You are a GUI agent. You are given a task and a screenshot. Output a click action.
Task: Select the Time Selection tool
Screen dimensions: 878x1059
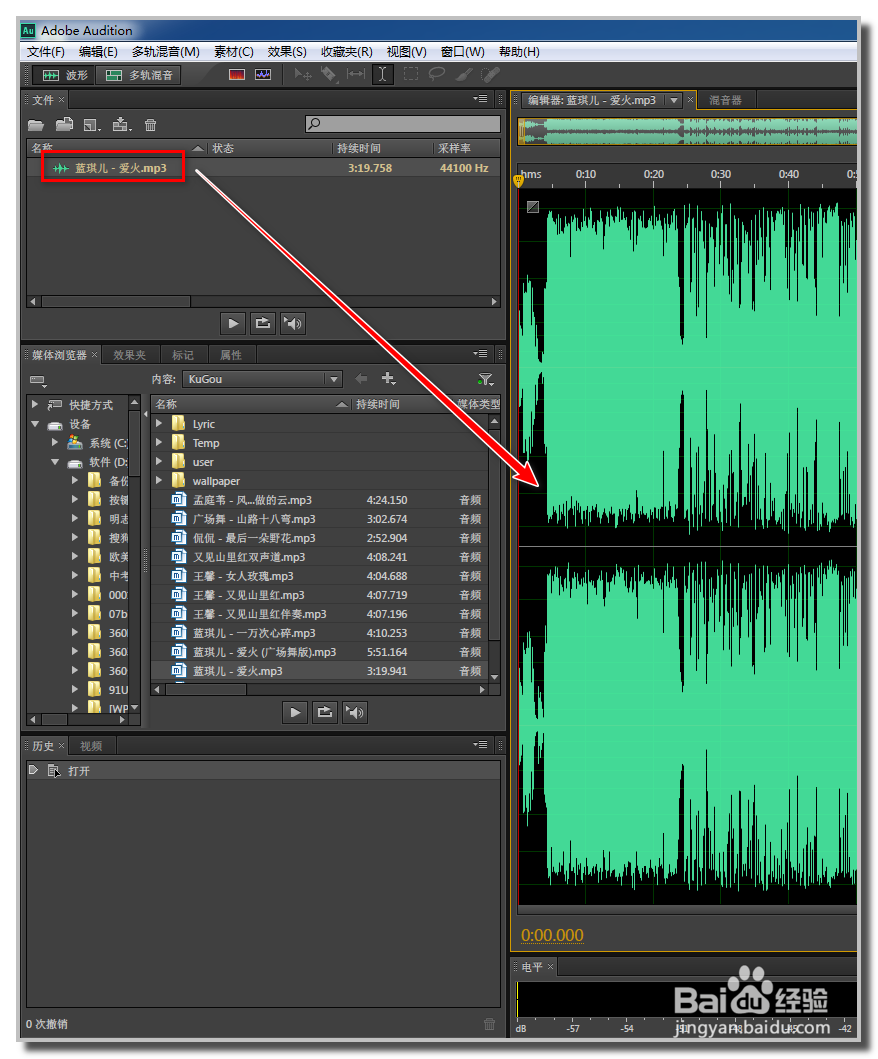382,74
